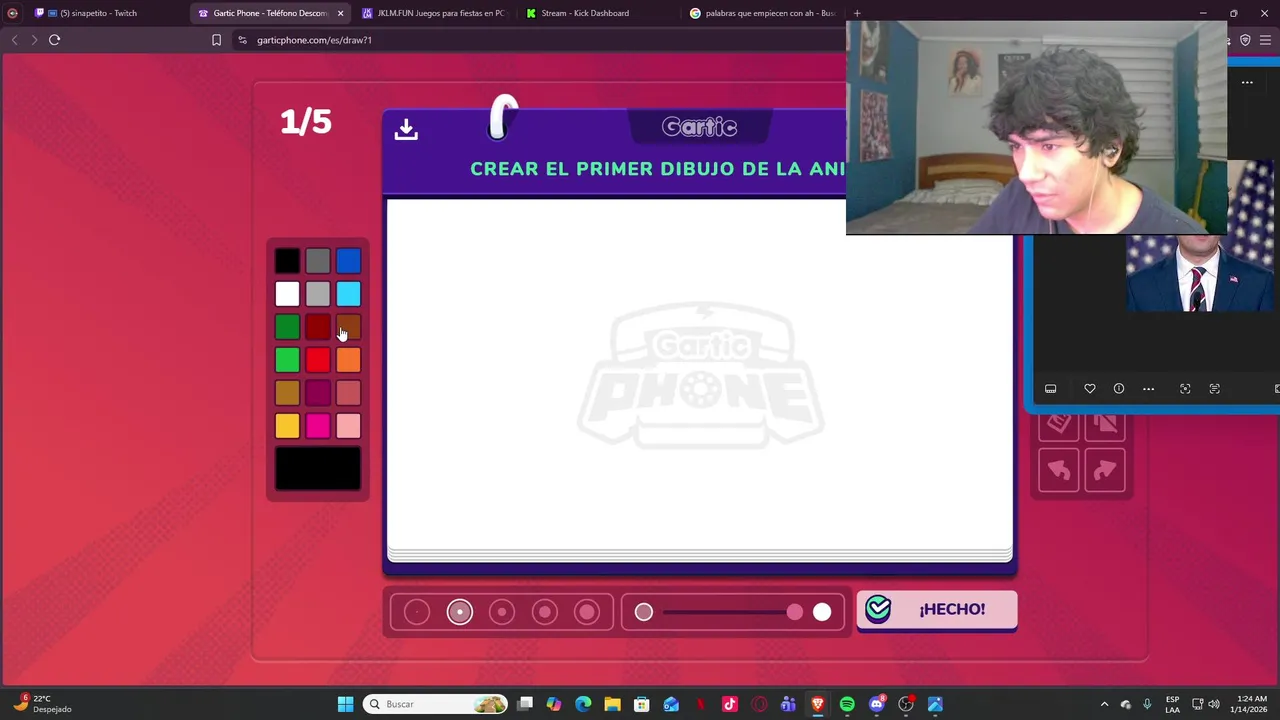The height and width of the screenshot is (720, 1280).
Task: Open the weather widget showing 22°C
Action: click(42, 704)
